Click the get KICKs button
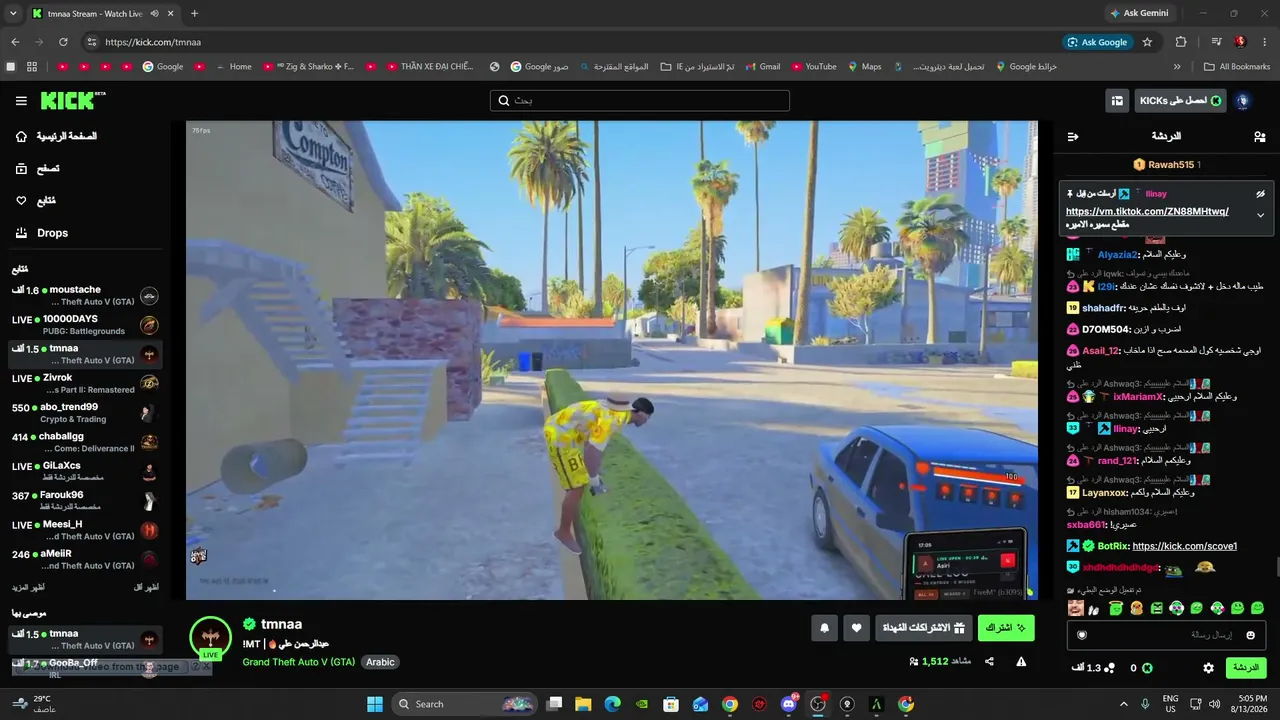 click(x=1180, y=101)
